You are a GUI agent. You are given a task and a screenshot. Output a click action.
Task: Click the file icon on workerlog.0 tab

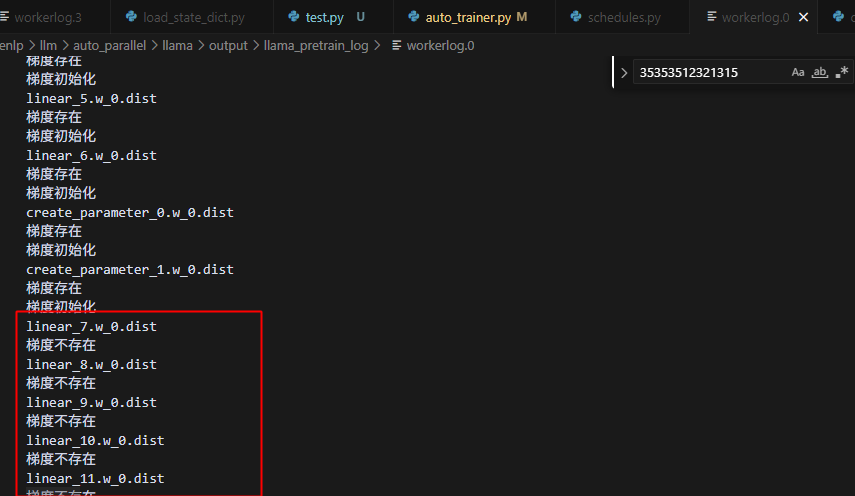(x=711, y=17)
